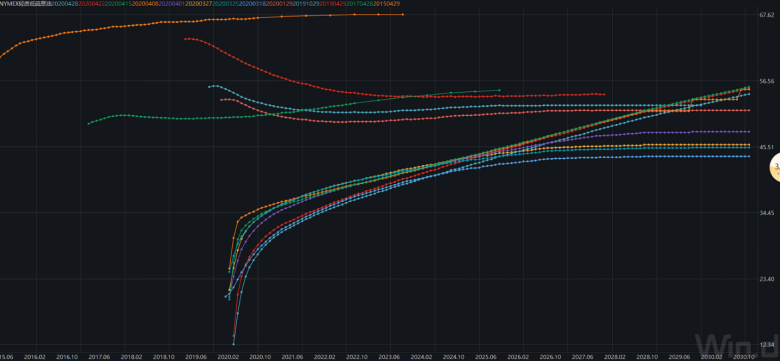Select first point of green 2017 curve

click(x=89, y=123)
